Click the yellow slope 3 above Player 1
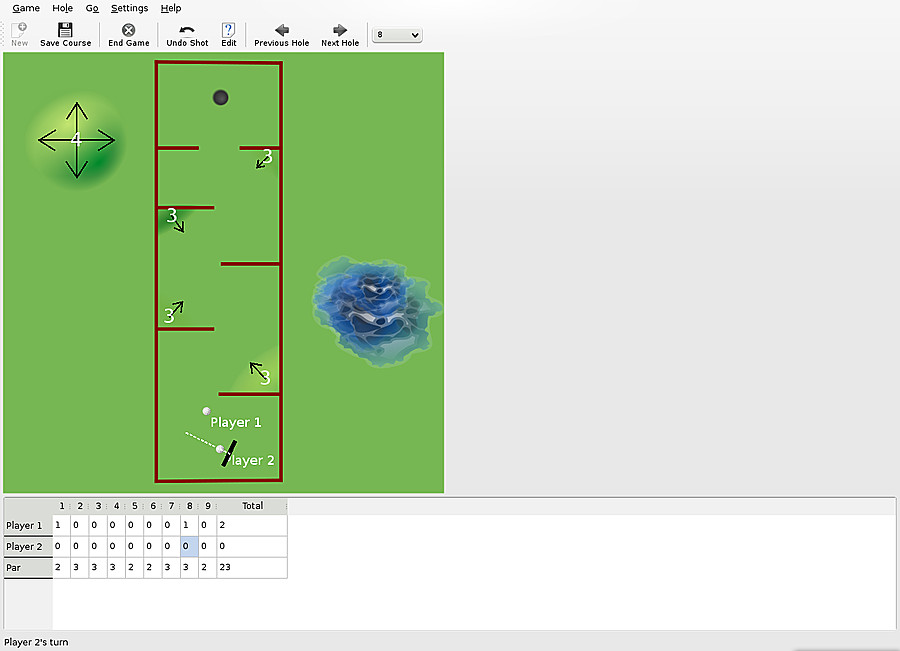Viewport: 900px width, 651px height. click(257, 371)
